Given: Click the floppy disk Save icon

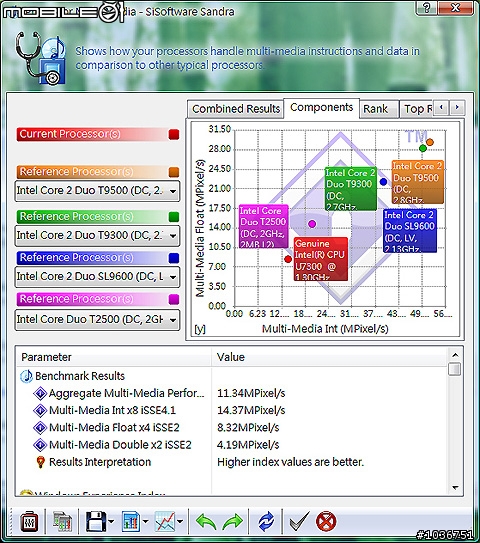Looking at the screenshot, I should click(96, 522).
